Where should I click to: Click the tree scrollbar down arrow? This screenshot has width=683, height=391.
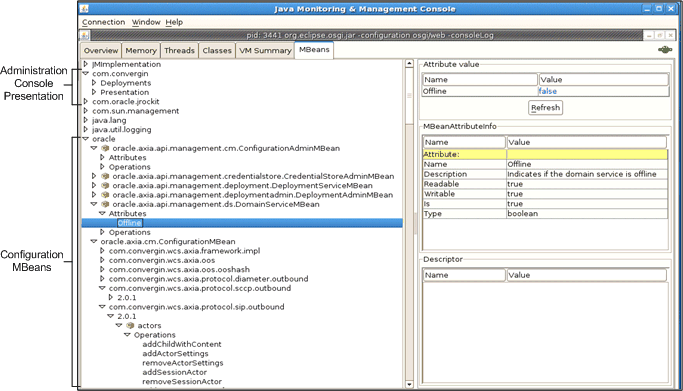coord(409,384)
